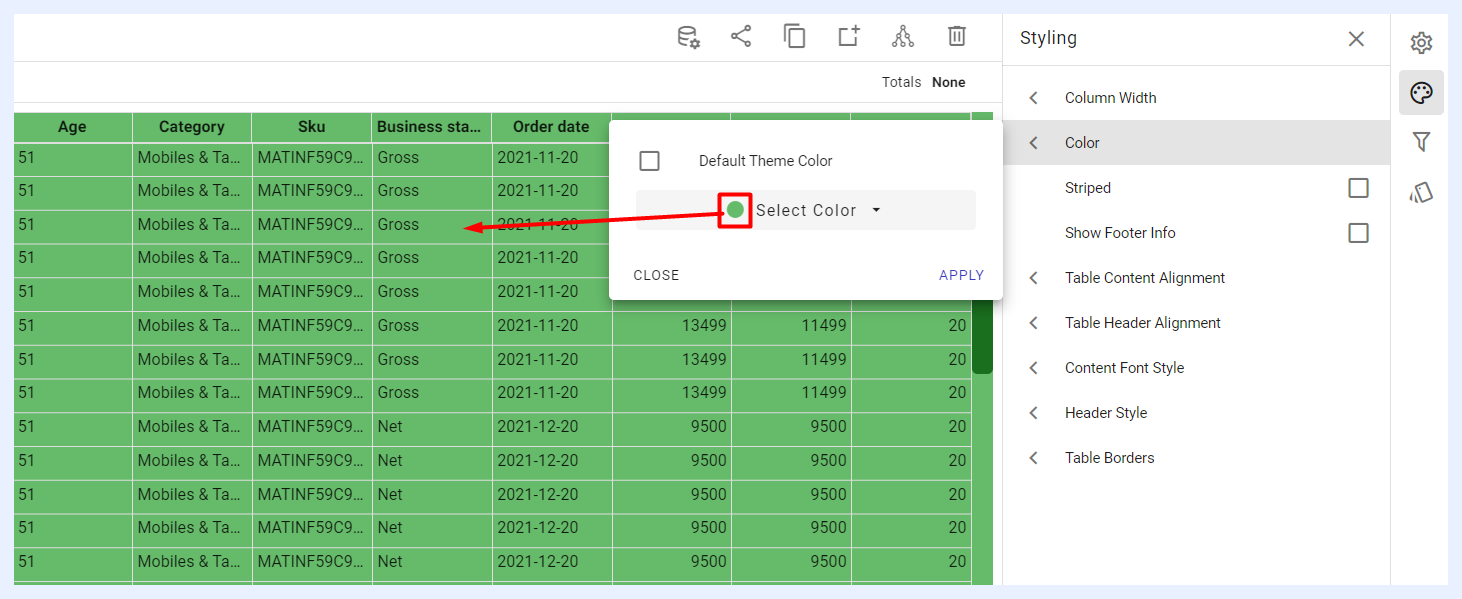Viewport: 1462px width, 599px height.
Task: Select the palette styling sidebar icon
Action: [1421, 93]
